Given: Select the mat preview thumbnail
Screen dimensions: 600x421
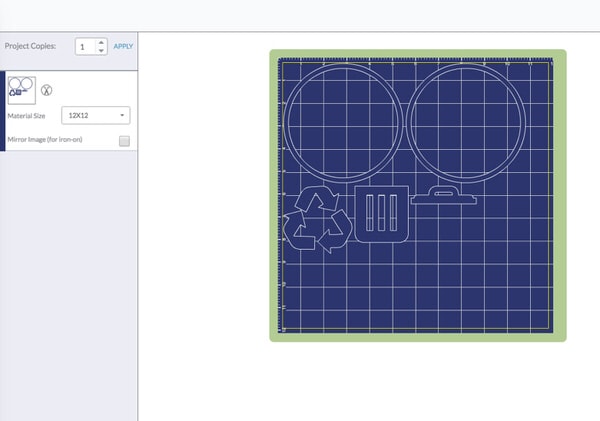Looking at the screenshot, I should coord(22,88).
